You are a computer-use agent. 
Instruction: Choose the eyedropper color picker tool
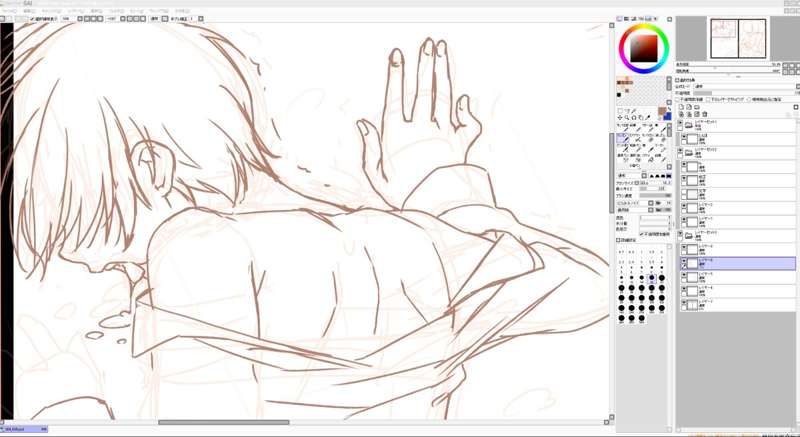click(x=648, y=117)
